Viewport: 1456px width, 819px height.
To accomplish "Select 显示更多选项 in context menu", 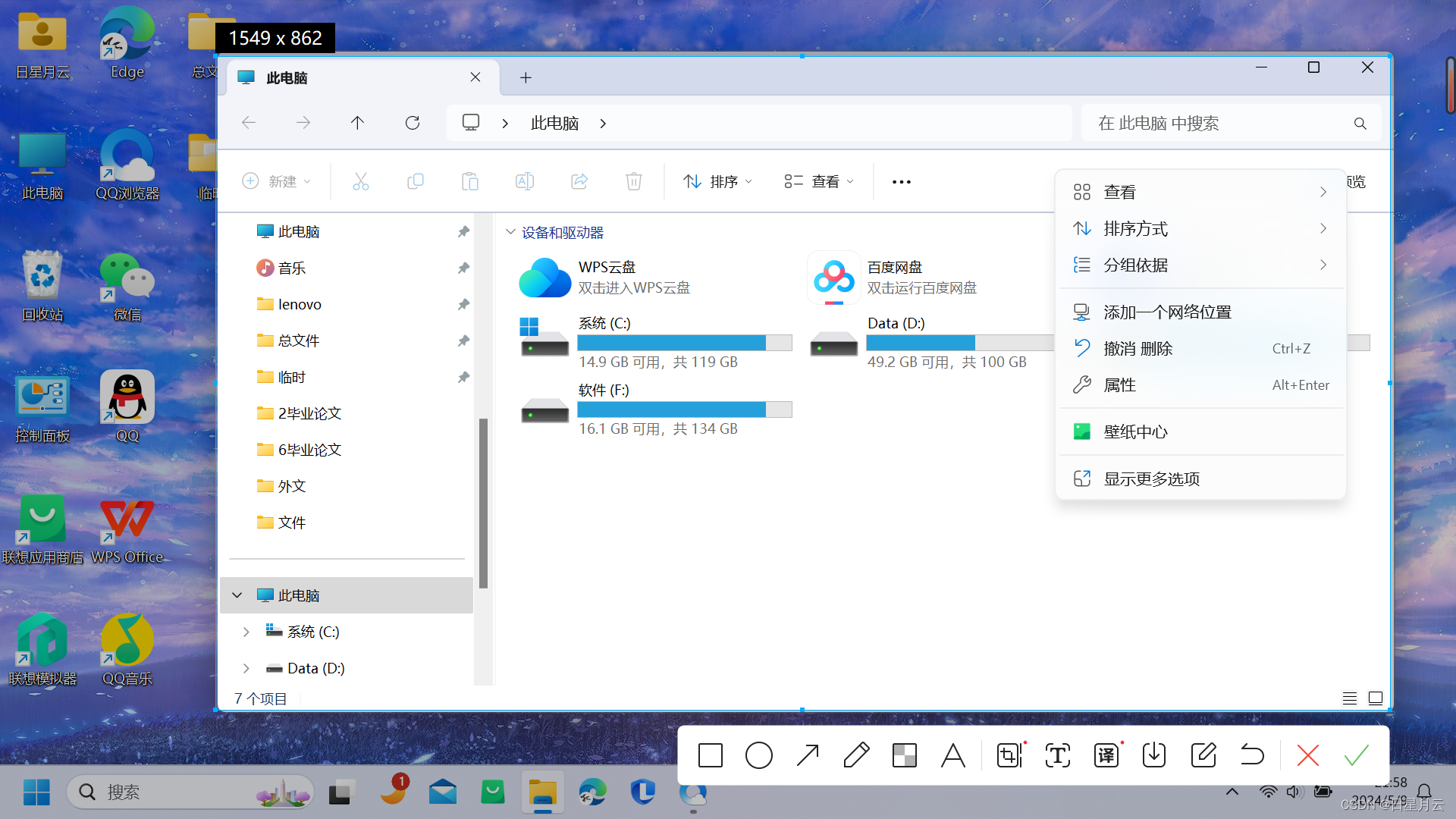I will click(1151, 479).
